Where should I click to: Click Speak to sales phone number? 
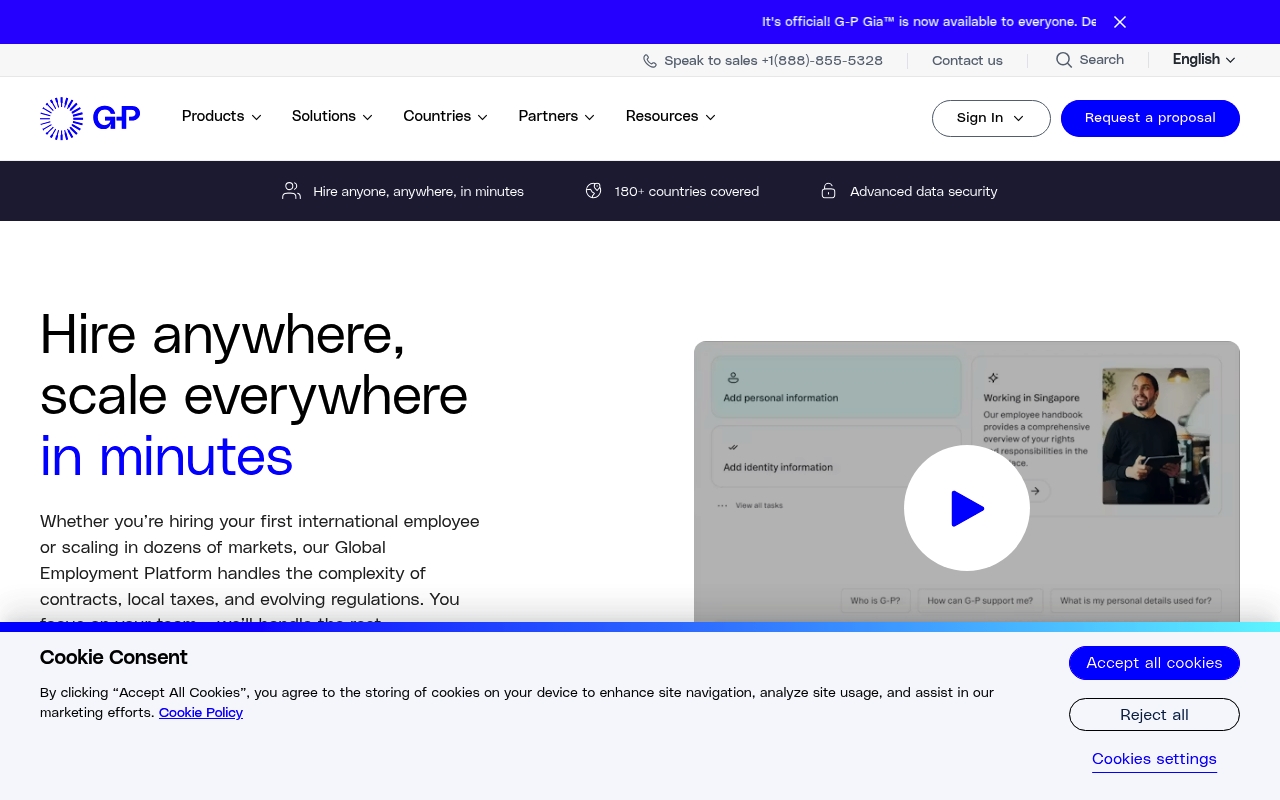[774, 61]
